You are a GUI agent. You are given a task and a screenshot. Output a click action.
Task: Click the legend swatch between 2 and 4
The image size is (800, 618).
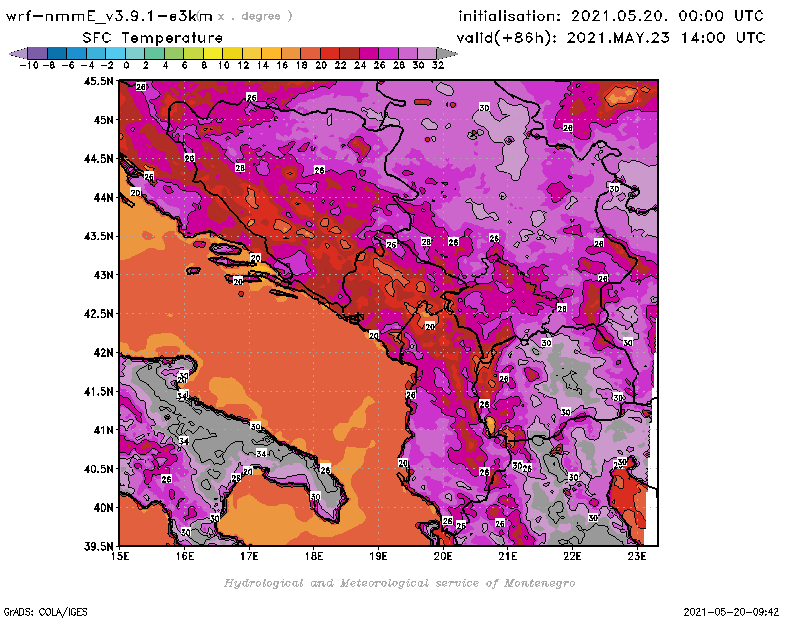coord(155,53)
